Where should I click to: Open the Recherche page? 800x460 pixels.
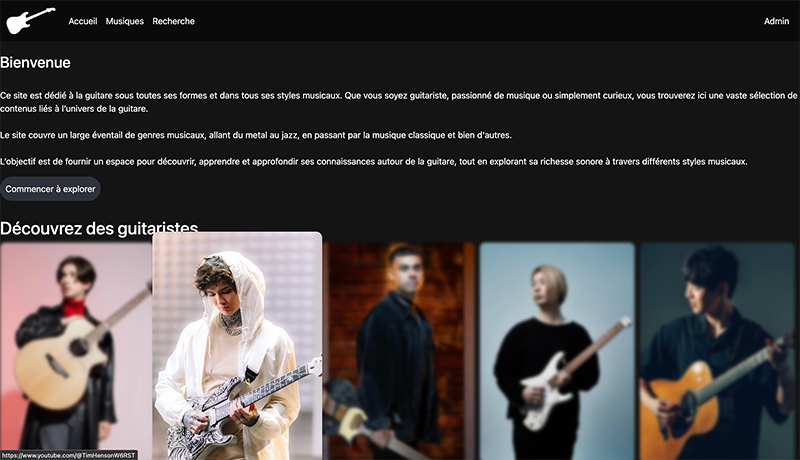173,21
